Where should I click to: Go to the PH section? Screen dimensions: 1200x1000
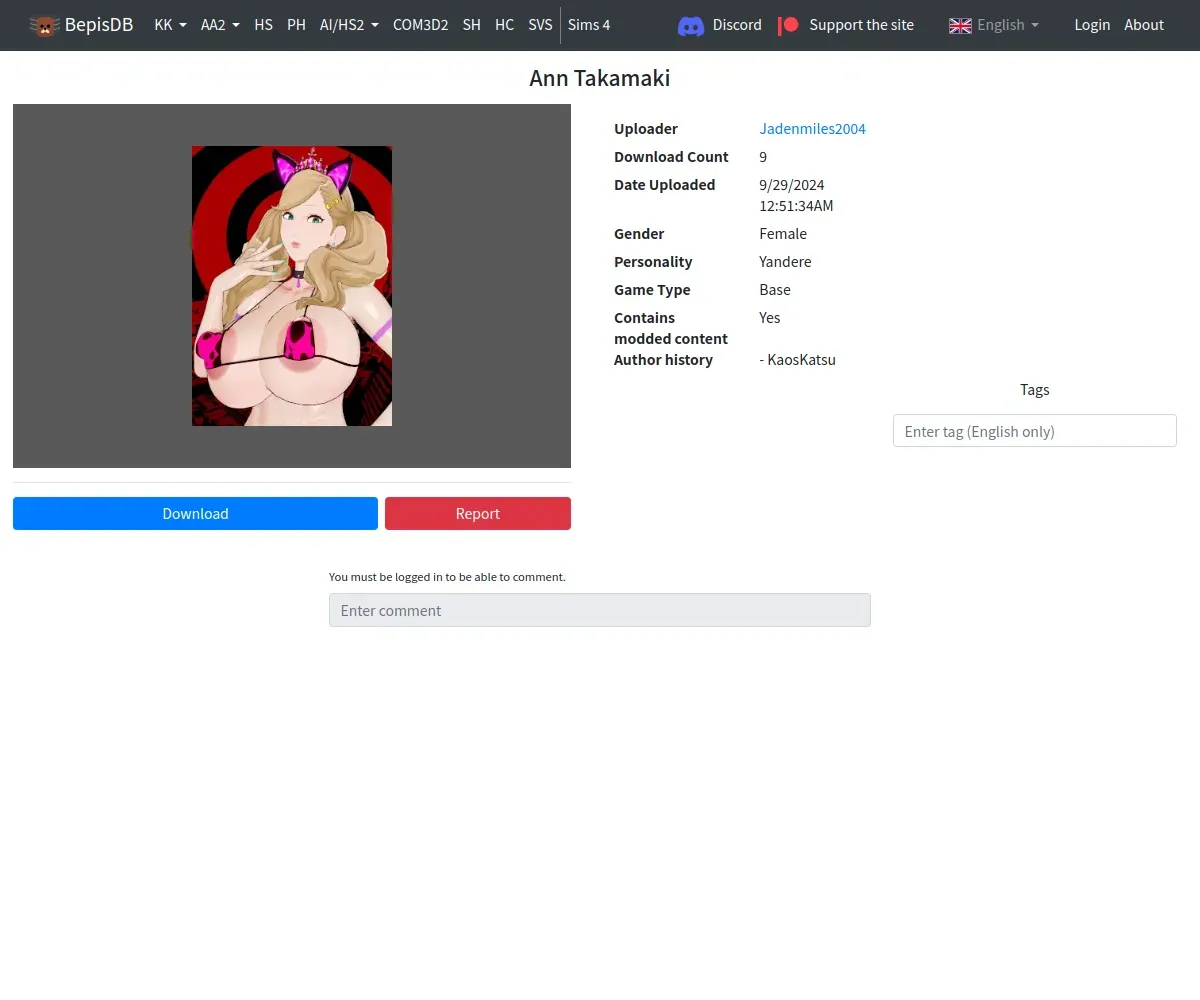click(296, 25)
